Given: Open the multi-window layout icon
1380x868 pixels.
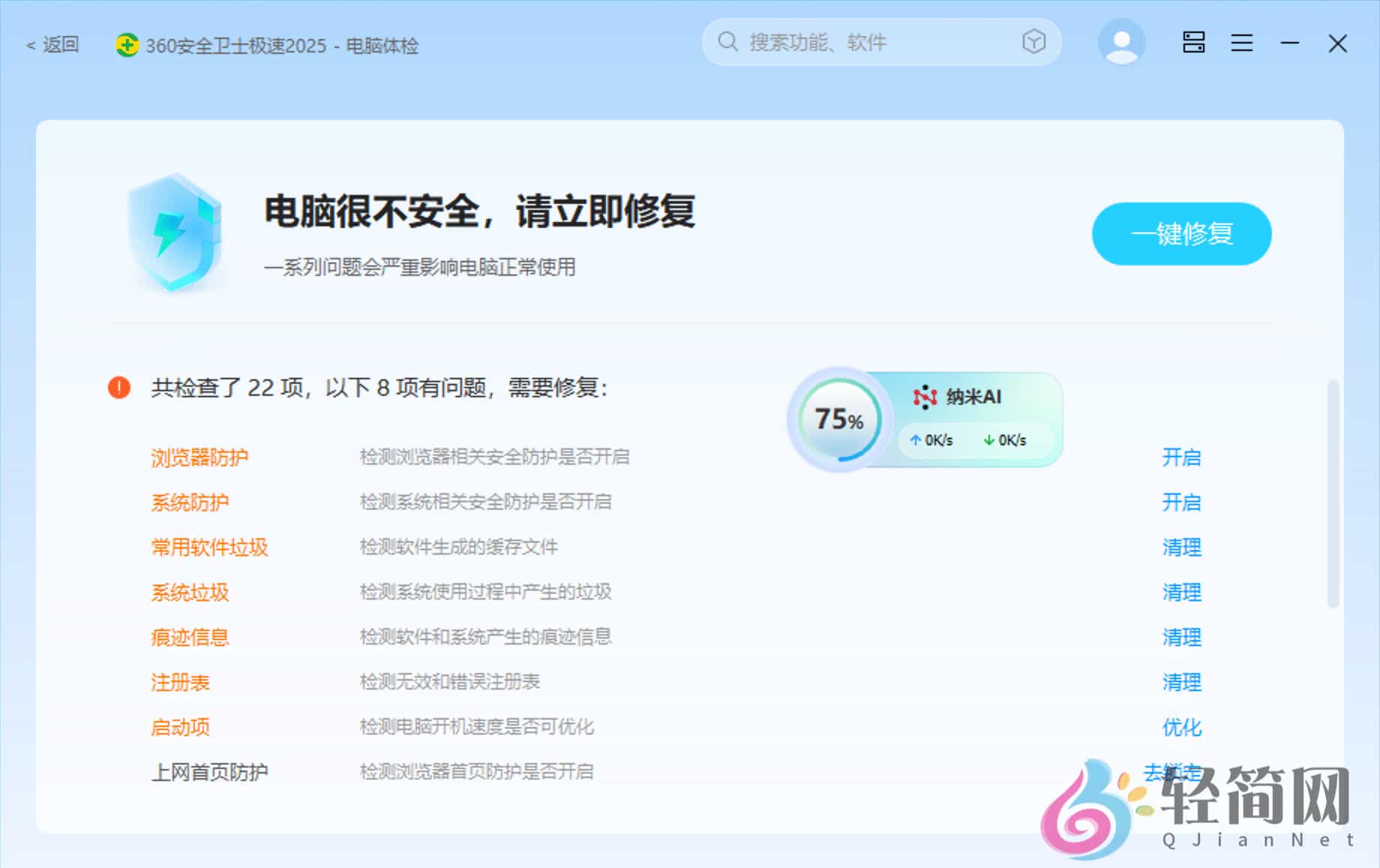Looking at the screenshot, I should tap(1193, 43).
